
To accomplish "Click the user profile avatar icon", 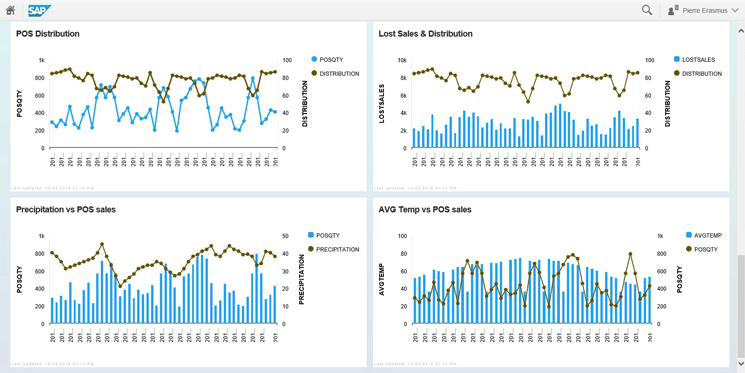I will coord(672,10).
